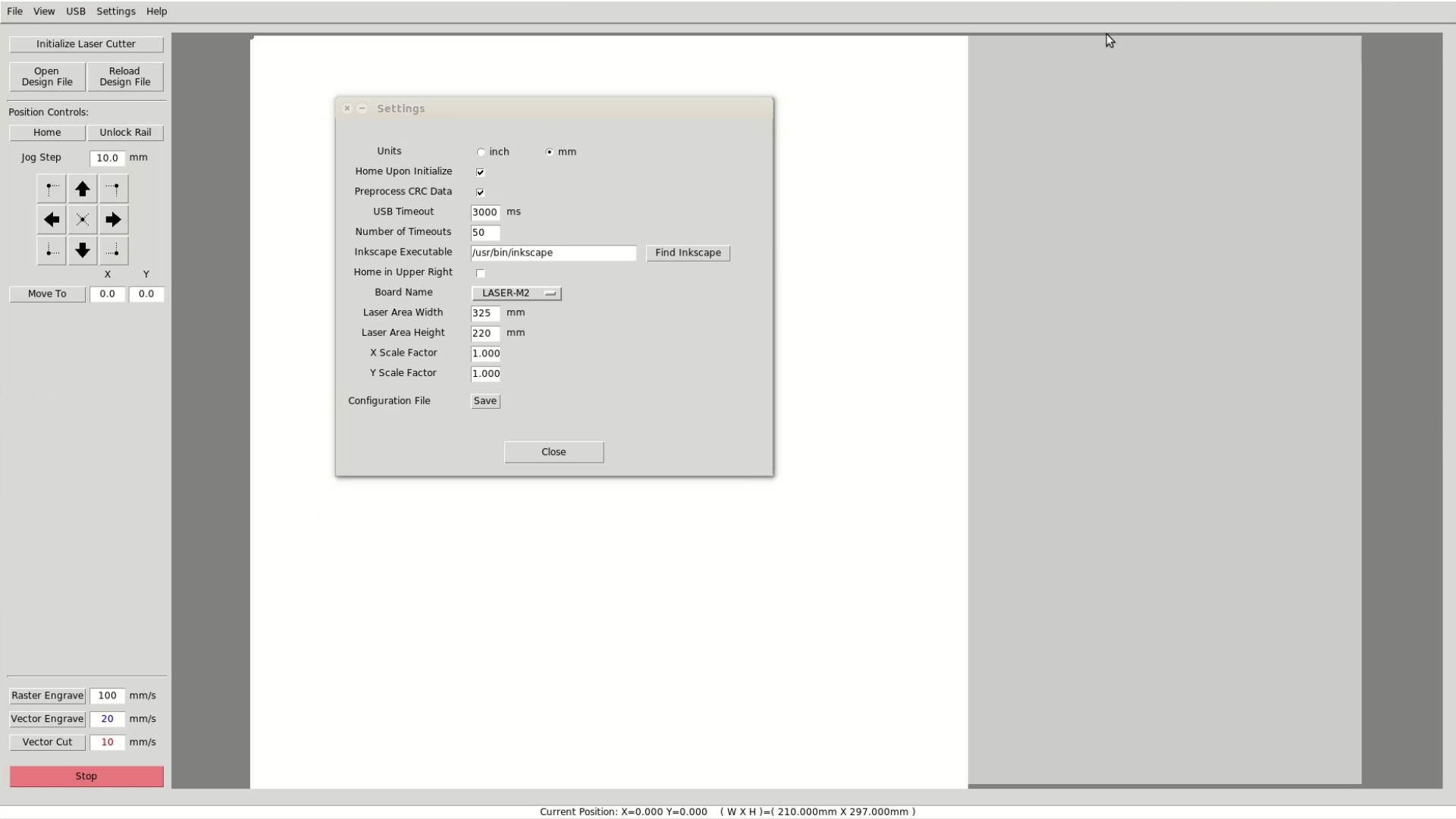Click the Number of Timeouts field

pyautogui.click(x=485, y=233)
